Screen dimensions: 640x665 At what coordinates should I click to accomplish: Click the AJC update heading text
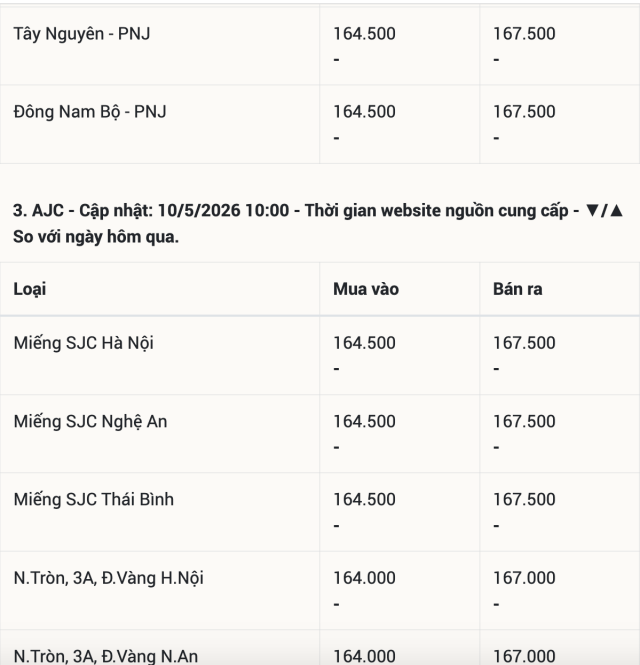[318, 224]
